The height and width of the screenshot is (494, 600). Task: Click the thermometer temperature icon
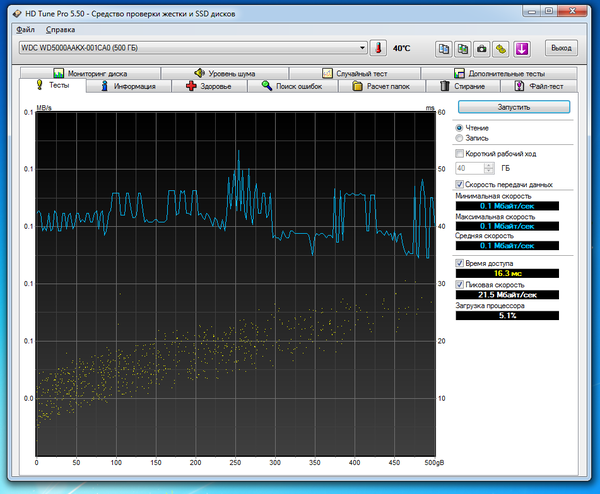coord(377,48)
